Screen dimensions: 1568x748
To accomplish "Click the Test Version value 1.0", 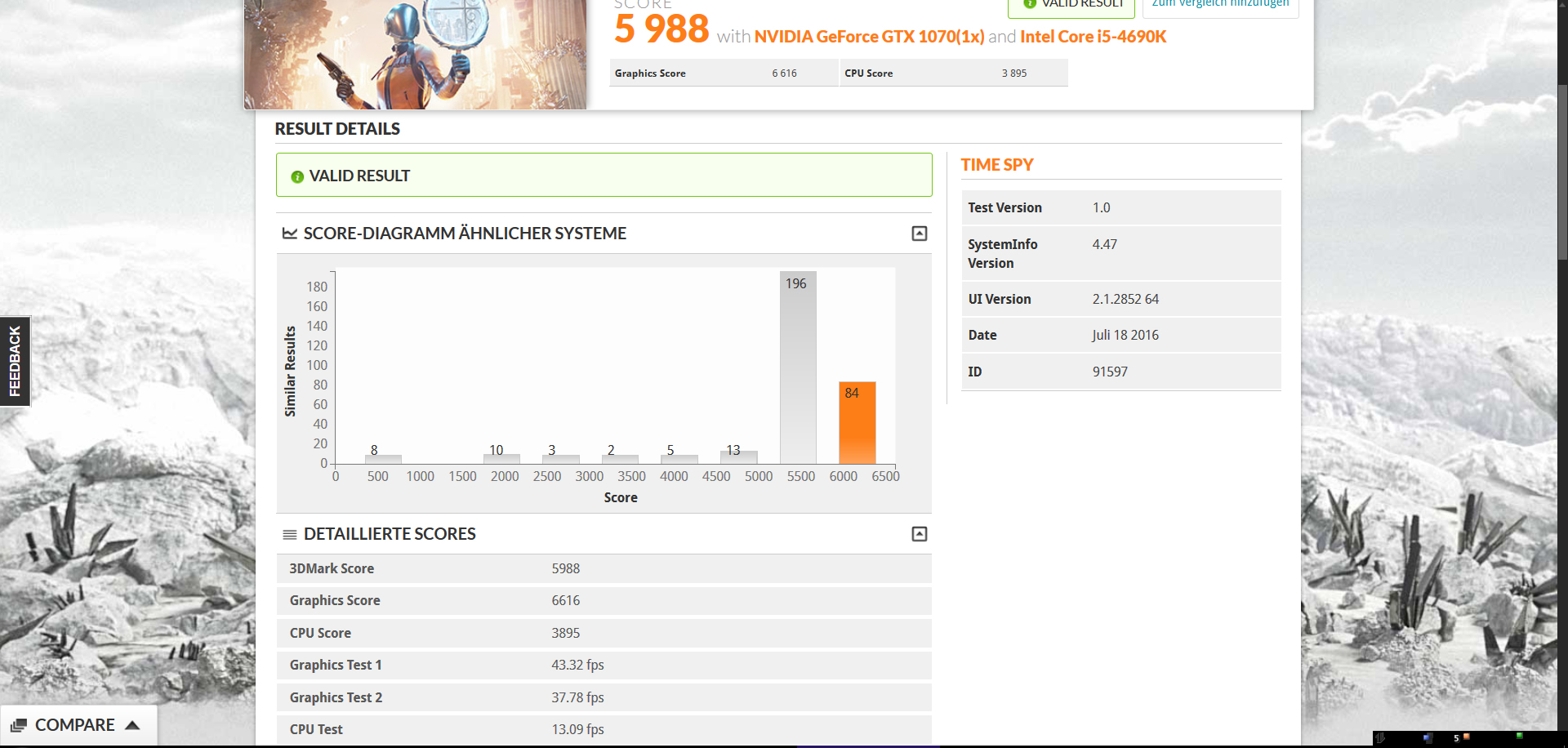I will tap(1101, 207).
